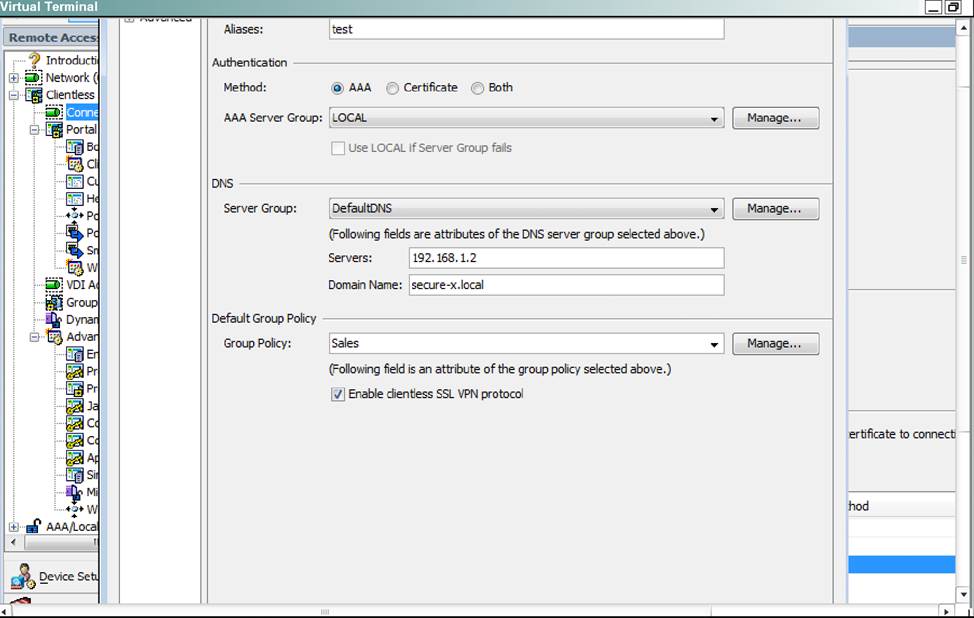The image size is (974, 618).
Task: Select the AAA authentication method
Action: pyautogui.click(x=337, y=88)
